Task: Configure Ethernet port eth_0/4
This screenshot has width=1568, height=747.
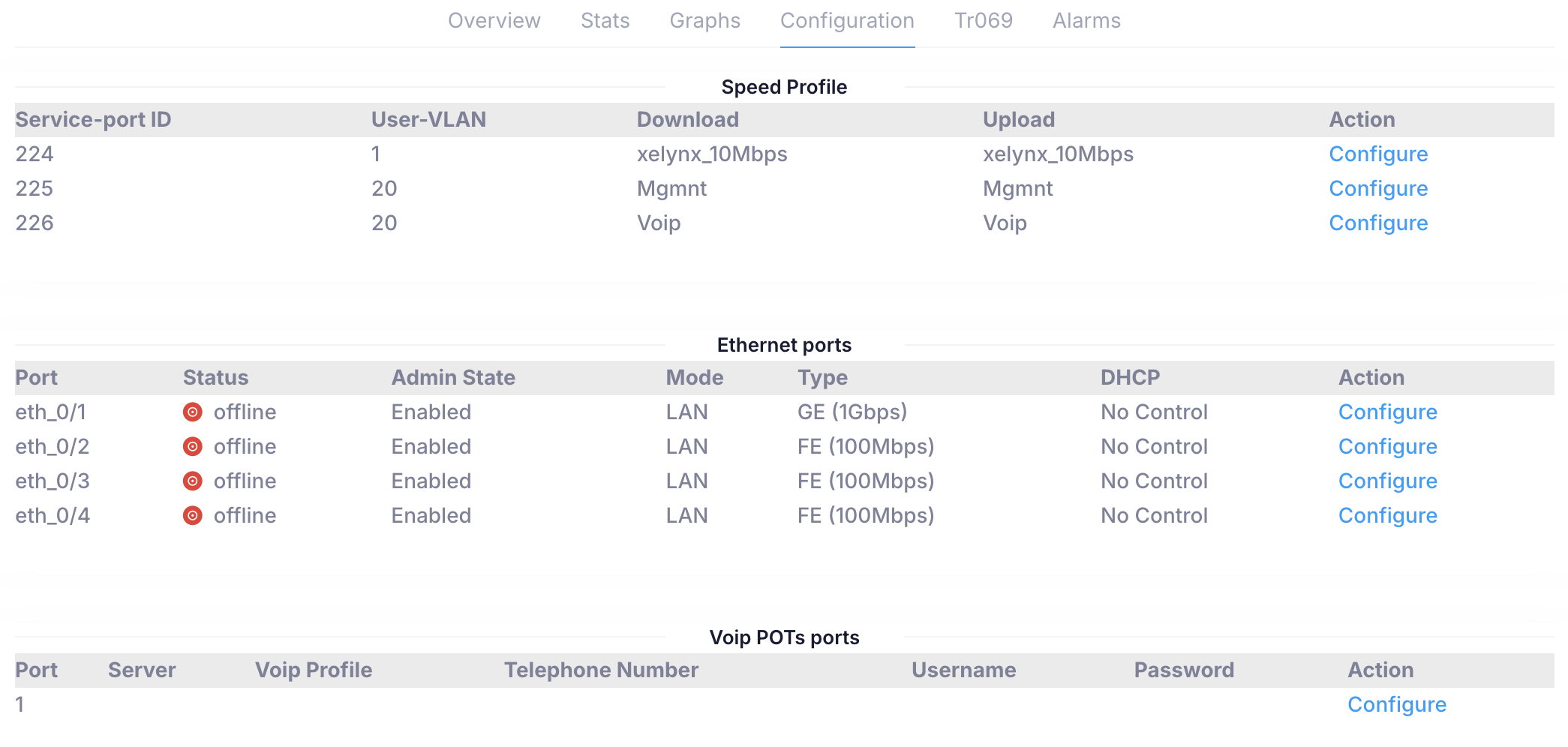Action: [1387, 515]
